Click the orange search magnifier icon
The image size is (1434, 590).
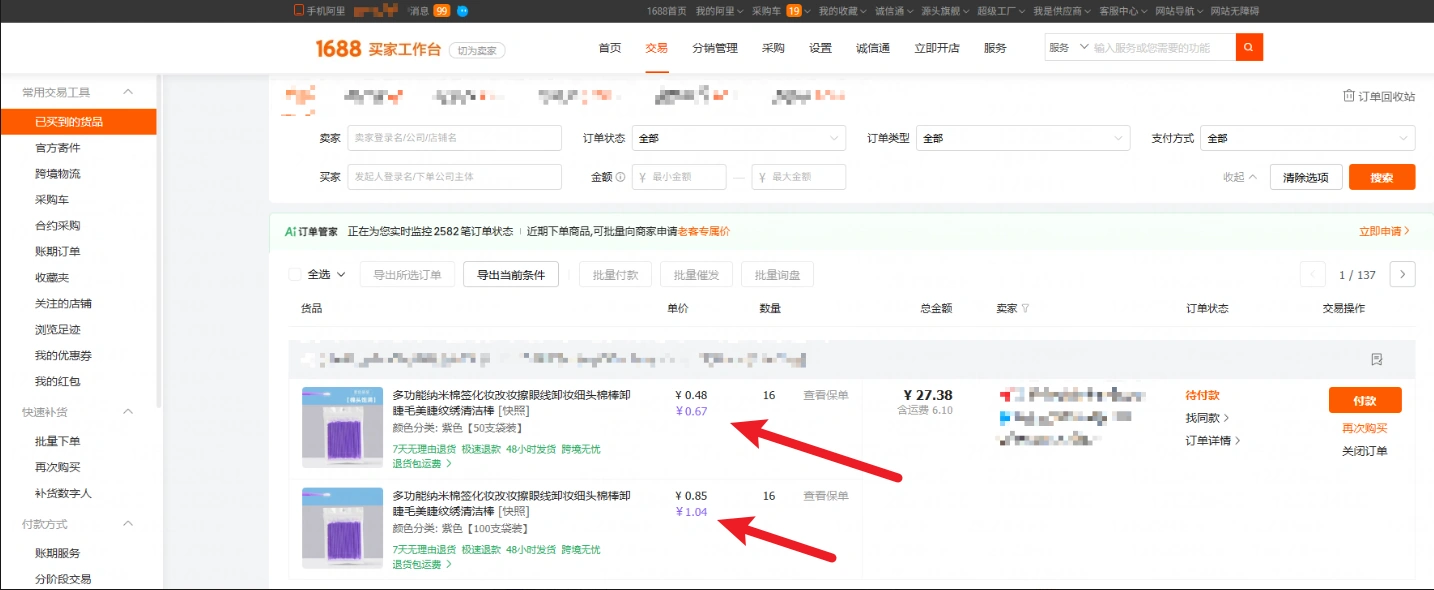click(x=1249, y=47)
